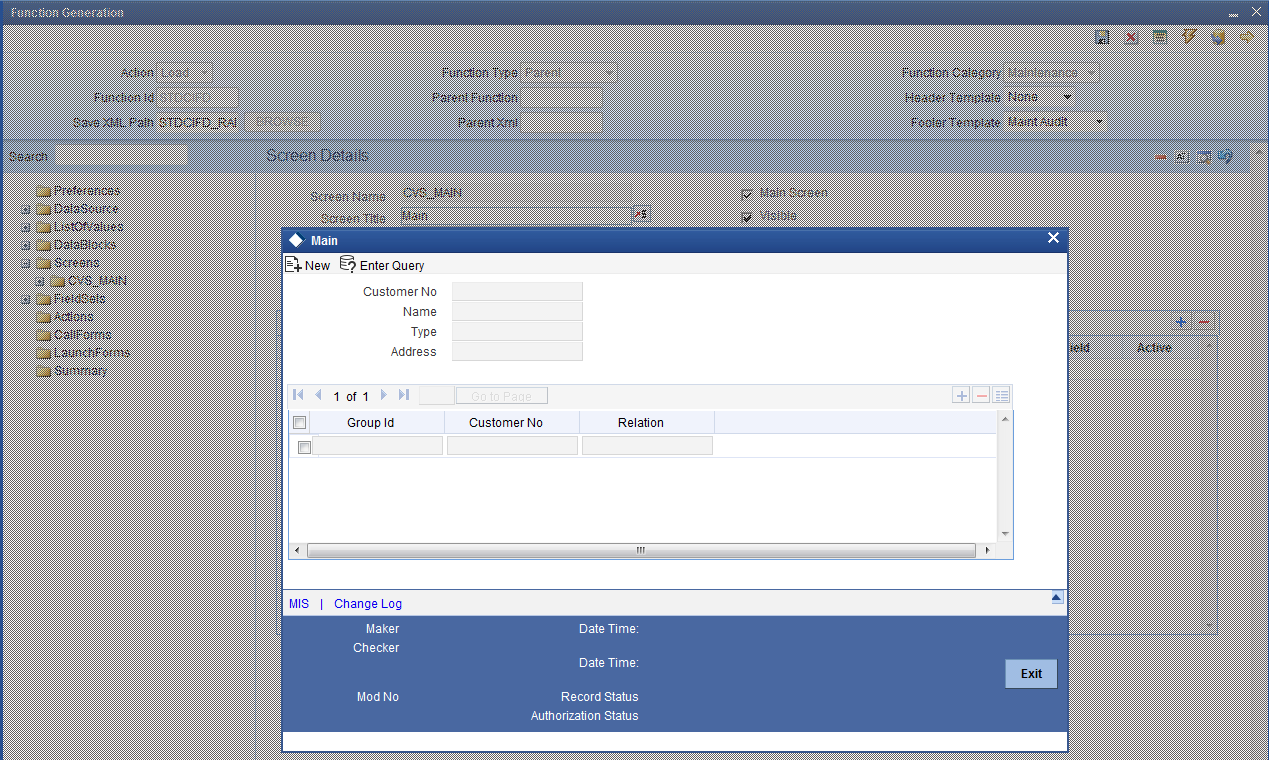Click the red X icon in top toolbar
Image resolution: width=1269 pixels, height=760 pixels.
(x=1131, y=37)
